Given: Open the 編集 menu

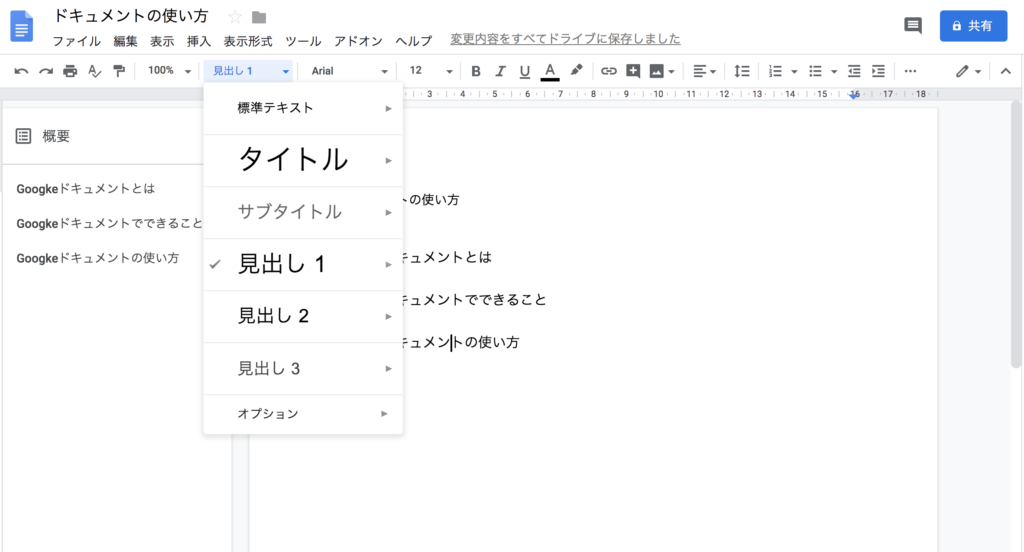Looking at the screenshot, I should tap(125, 41).
